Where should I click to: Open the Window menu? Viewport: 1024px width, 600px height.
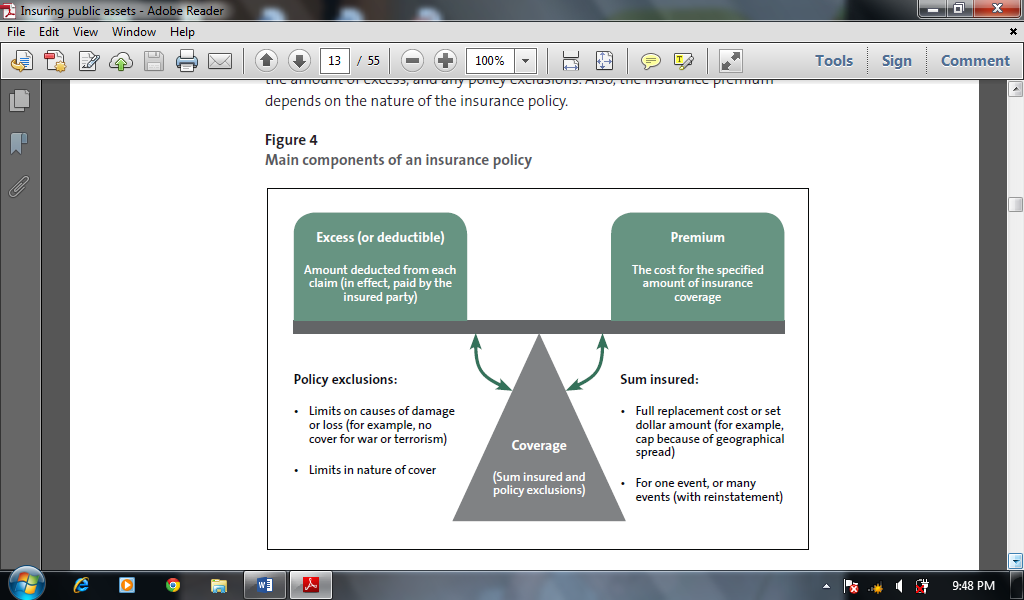click(134, 32)
